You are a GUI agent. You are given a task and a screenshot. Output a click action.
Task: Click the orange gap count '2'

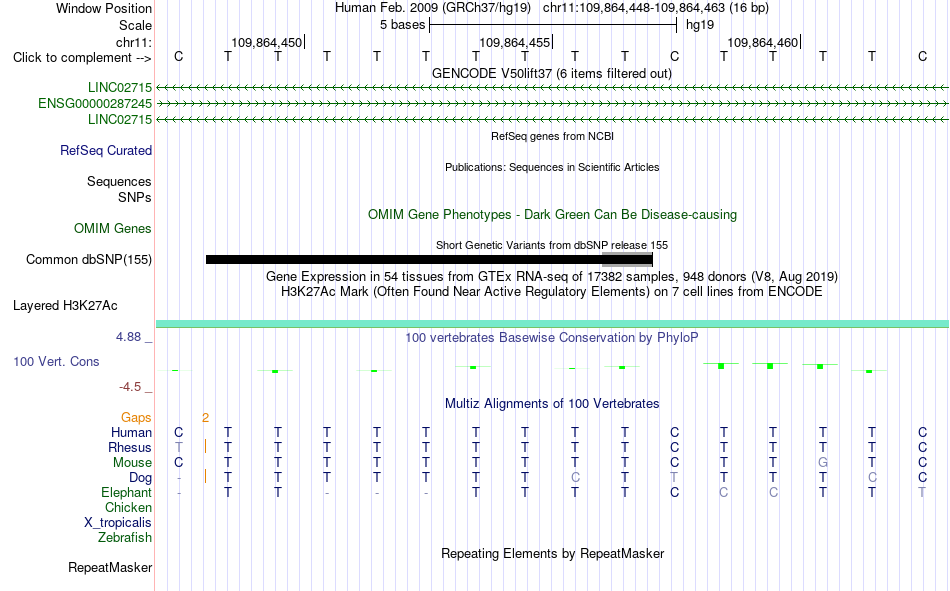click(205, 418)
